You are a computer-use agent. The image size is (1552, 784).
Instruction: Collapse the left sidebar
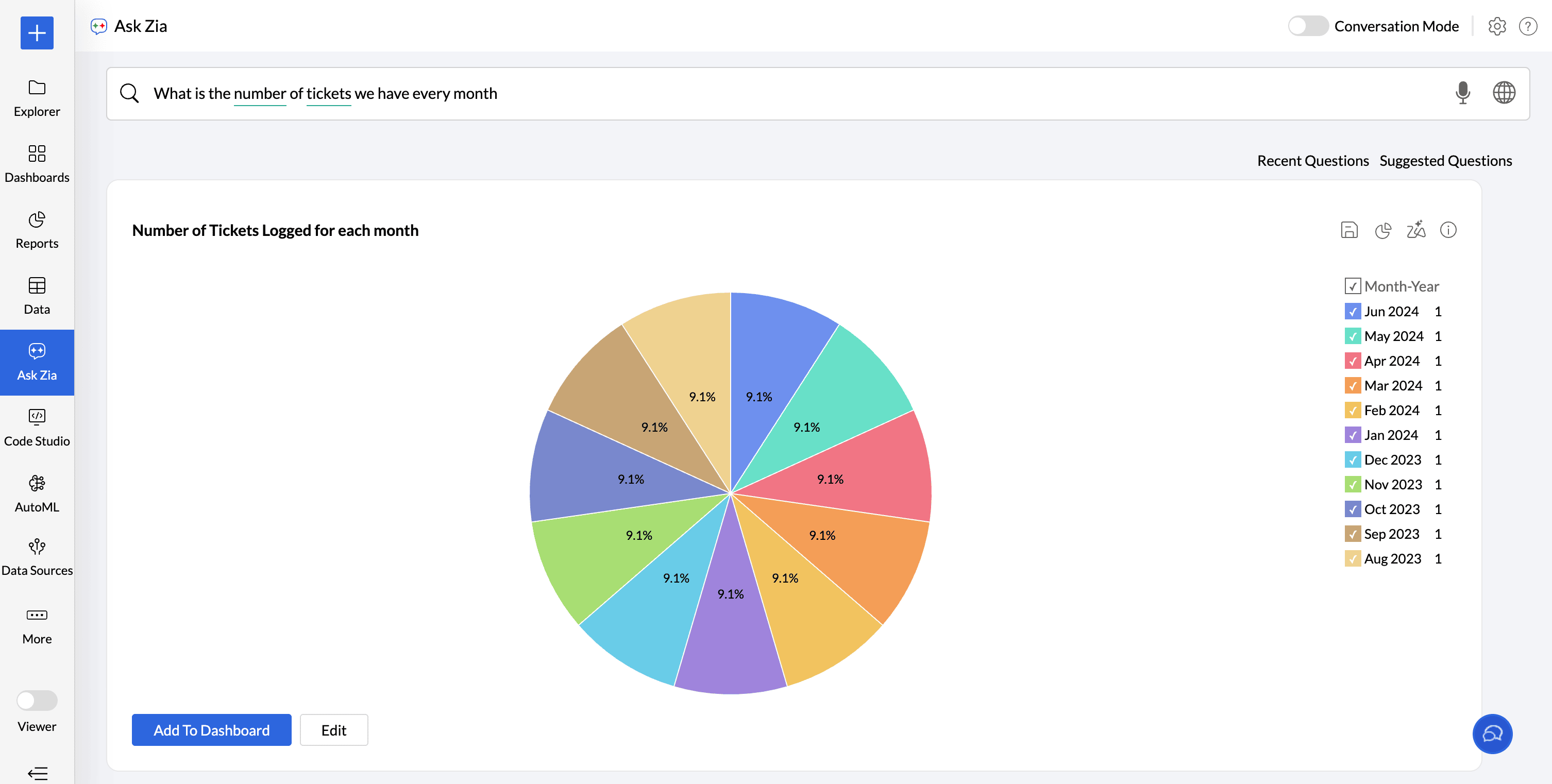[x=37, y=773]
